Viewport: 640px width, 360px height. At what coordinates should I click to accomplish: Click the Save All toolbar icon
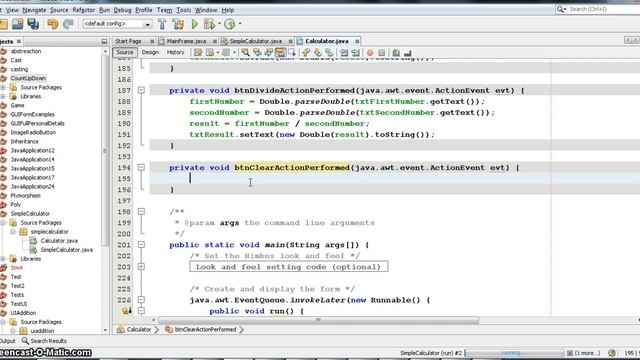(x=33, y=24)
